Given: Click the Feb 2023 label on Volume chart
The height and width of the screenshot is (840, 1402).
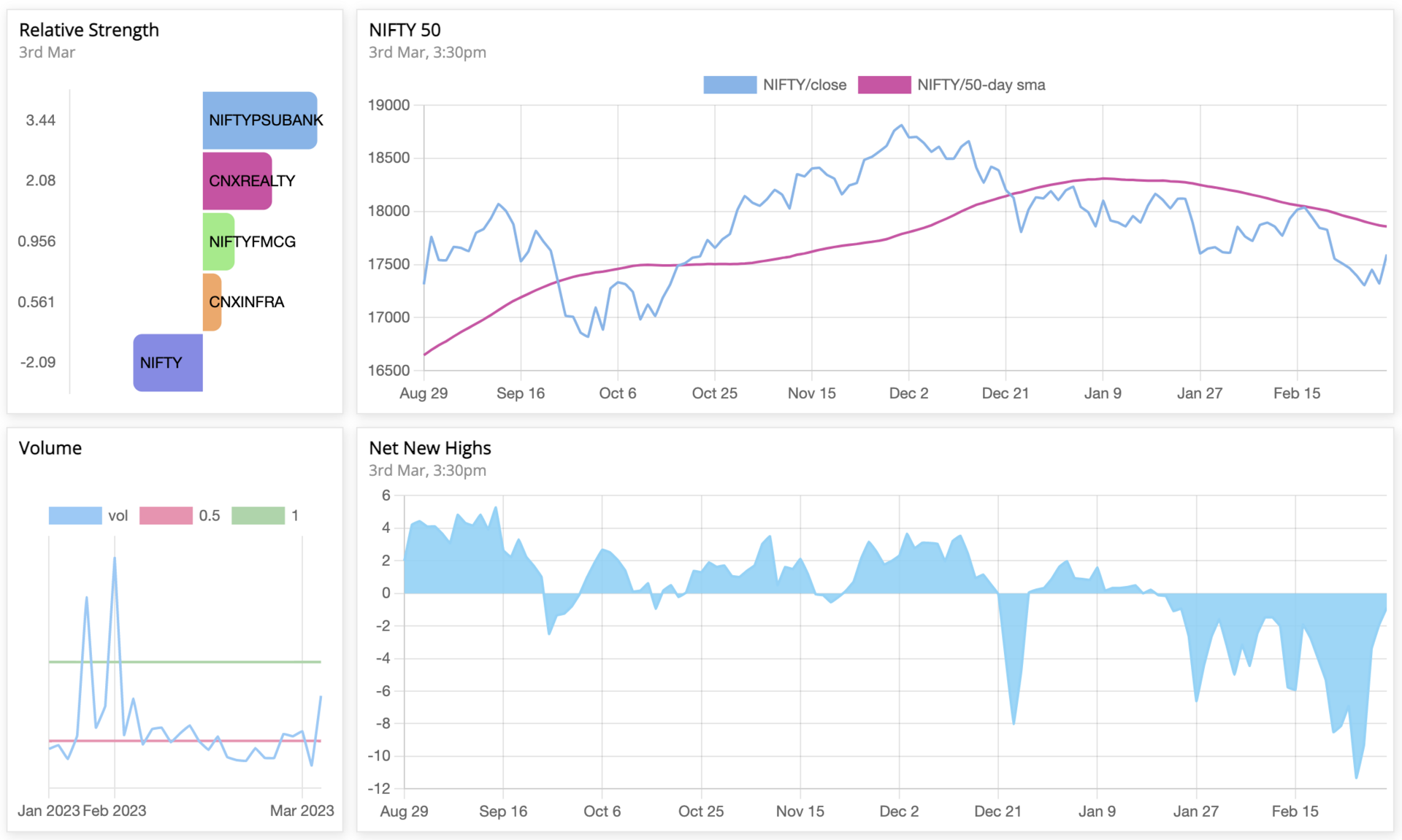Looking at the screenshot, I should click(x=115, y=811).
